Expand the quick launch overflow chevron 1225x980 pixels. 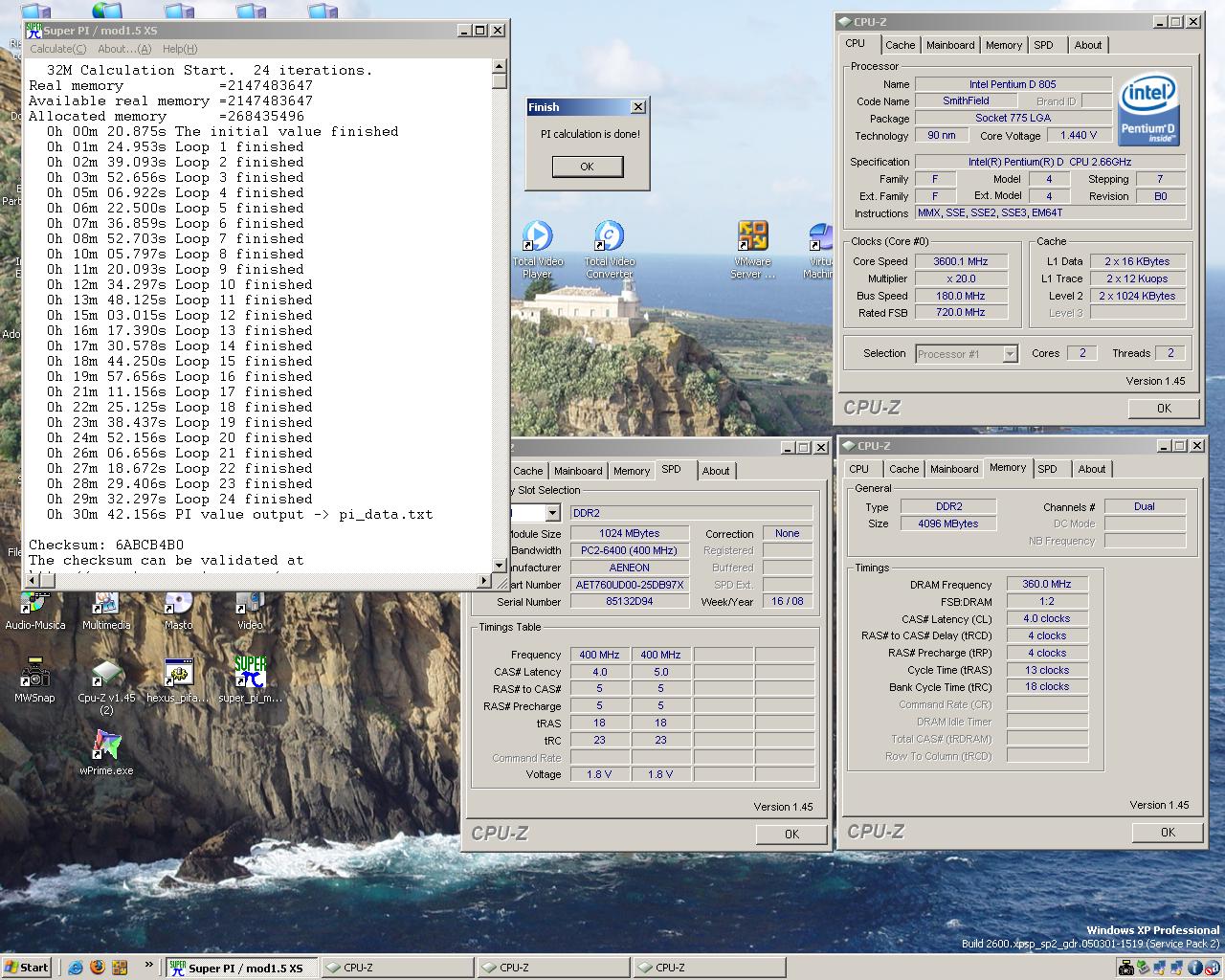pyautogui.click(x=148, y=965)
